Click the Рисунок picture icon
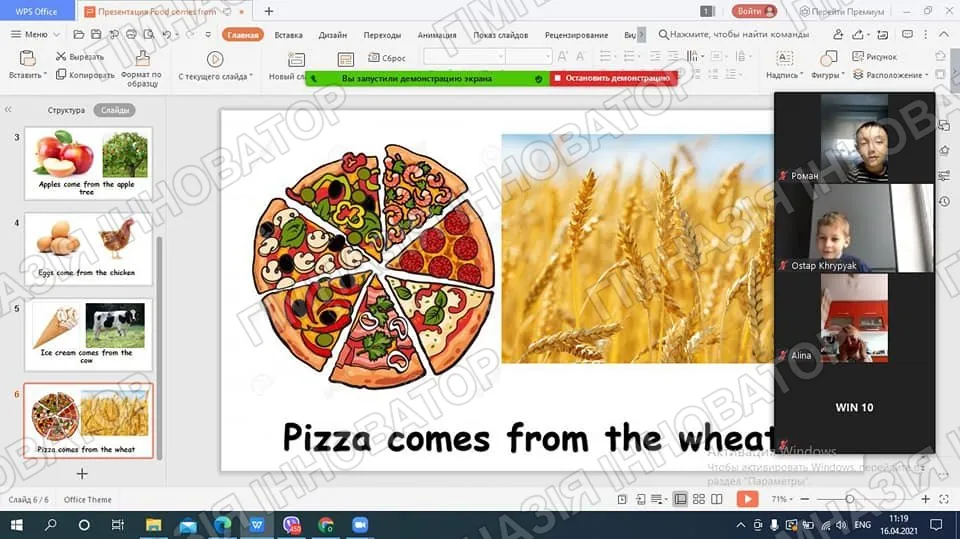Viewport: 960px width, 539px height. [858, 56]
